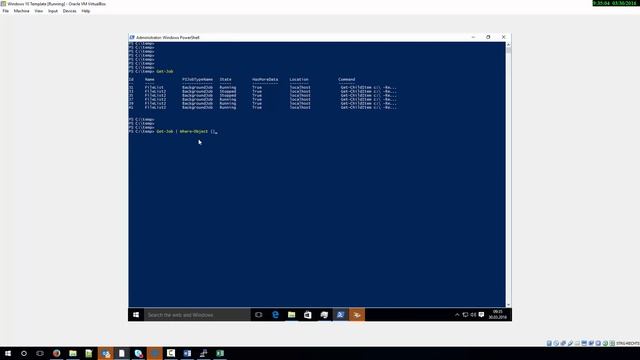
Task: Click the PowerShell title bar icon
Action: pyautogui.click(x=132, y=37)
